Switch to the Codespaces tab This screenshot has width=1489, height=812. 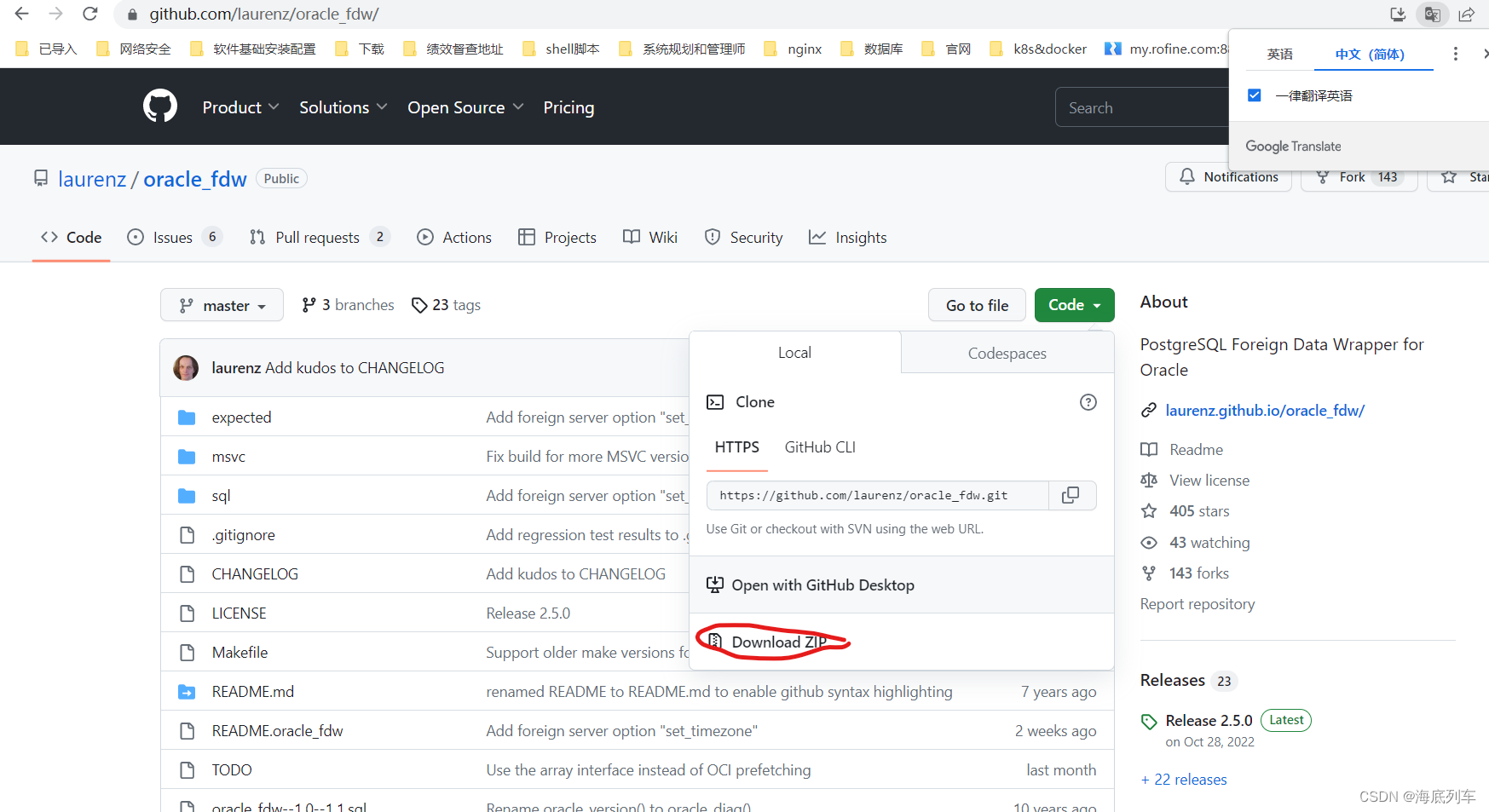1007,353
